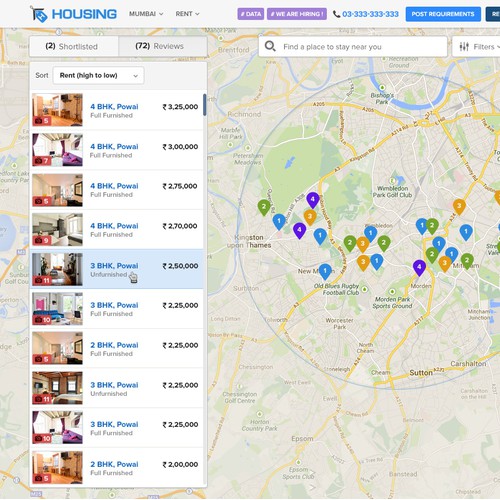Image resolution: width=500 pixels, height=500 pixels.
Task: Open the MUMBAI city dropdown
Action: (x=146, y=14)
